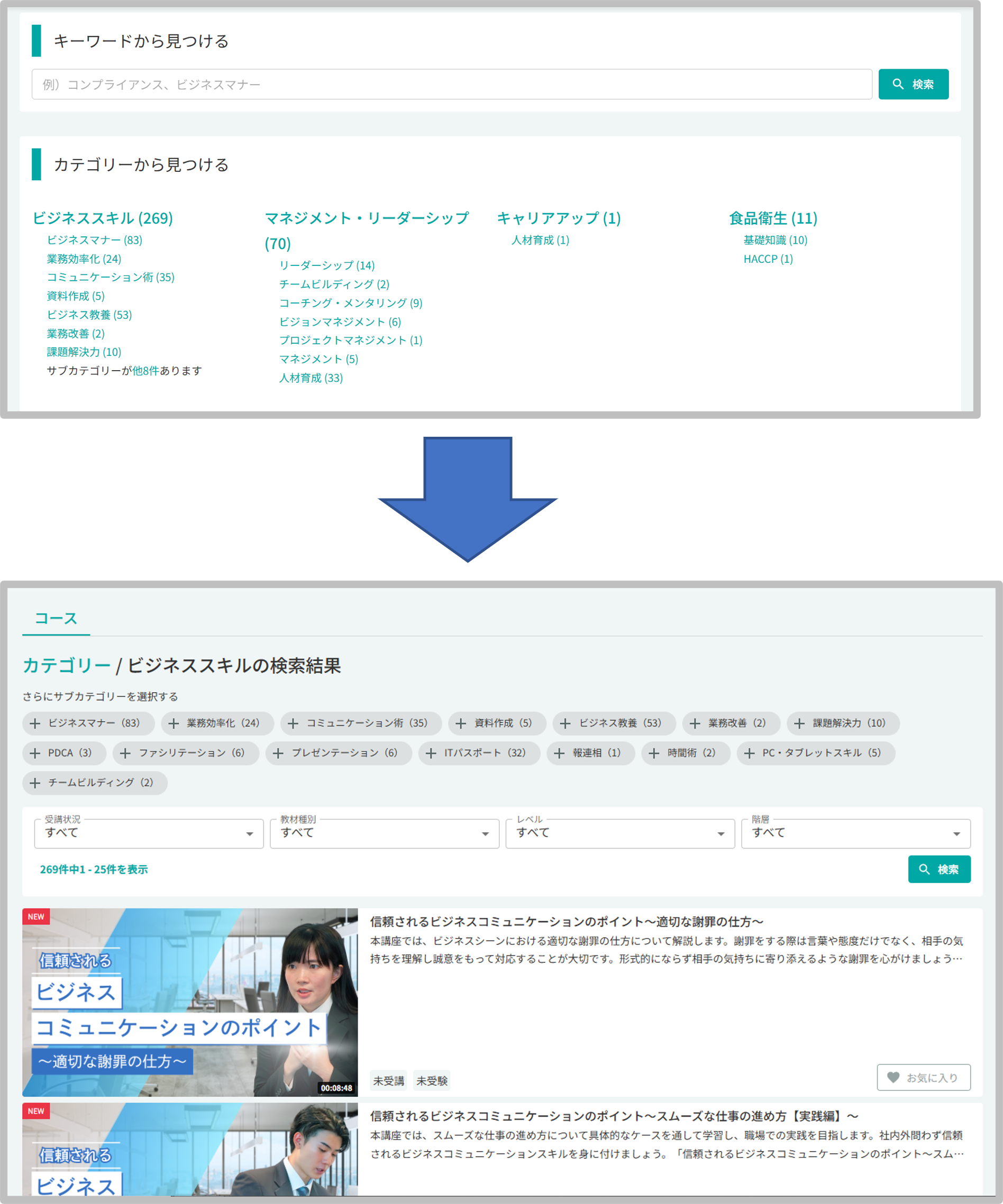1003x1204 pixels.
Task: Open 食品衛生 (11) category heading
Action: (773, 218)
